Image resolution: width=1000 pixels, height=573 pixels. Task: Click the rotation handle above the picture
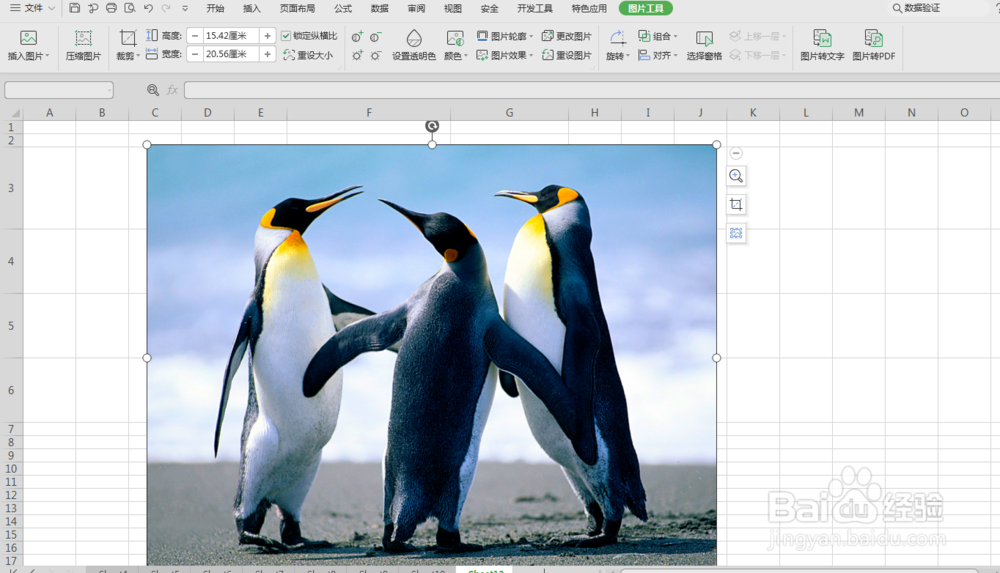432,126
